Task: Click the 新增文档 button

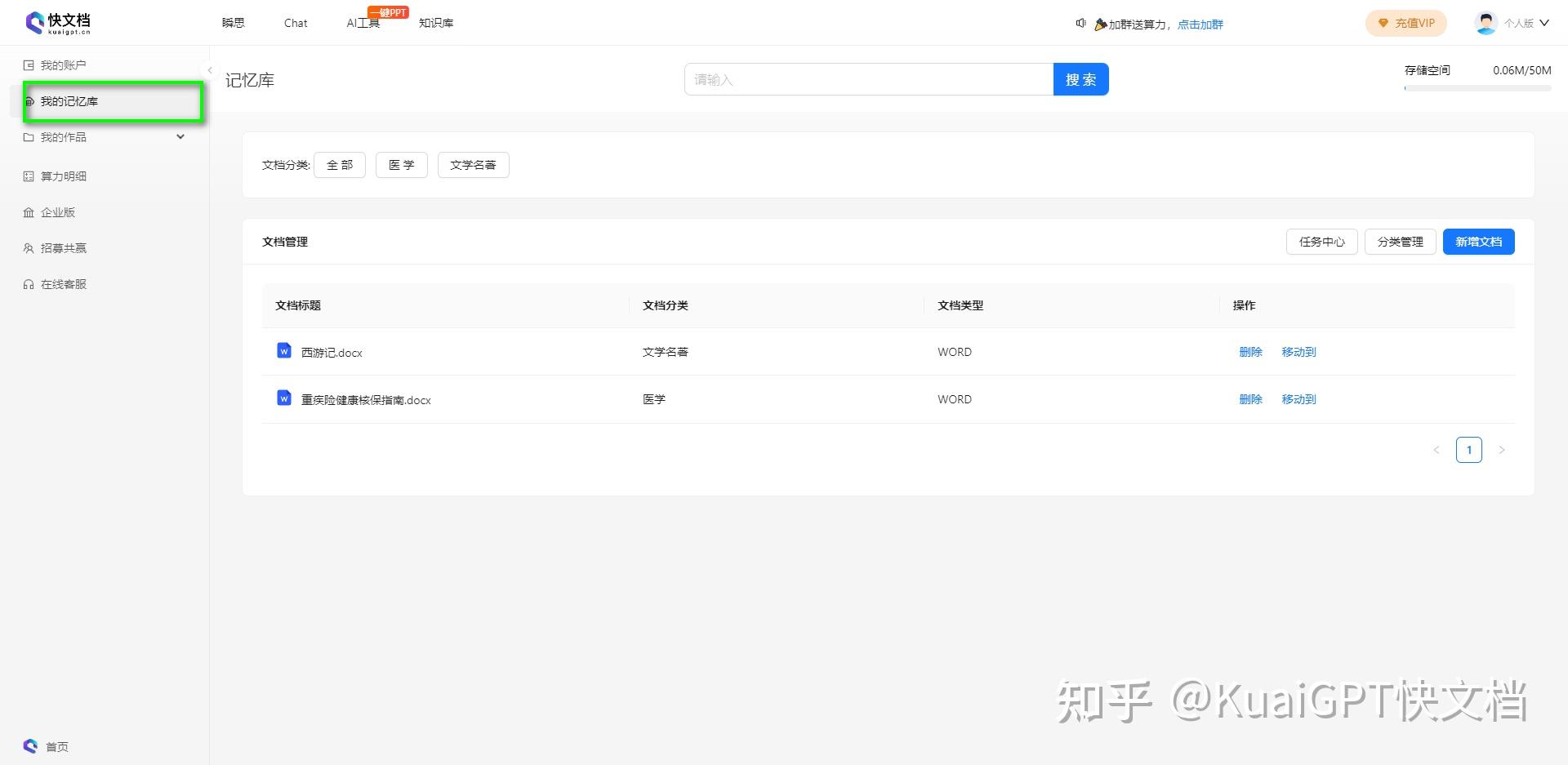Action: 1479,242
